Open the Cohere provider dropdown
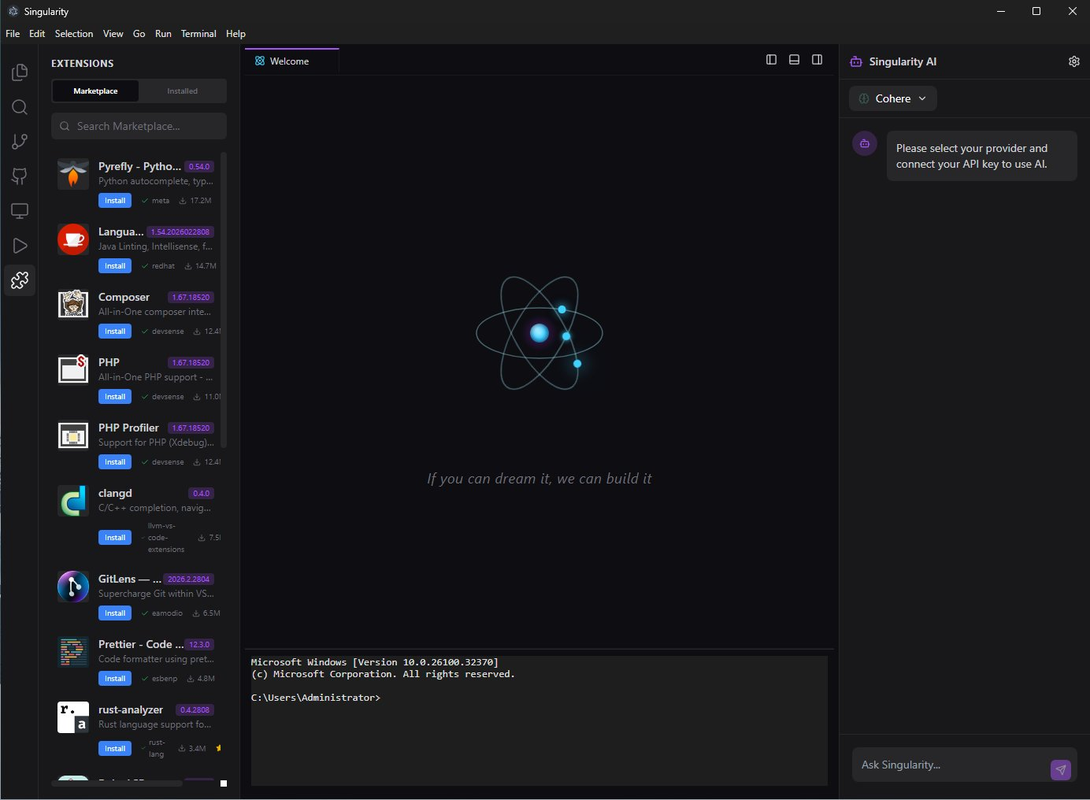This screenshot has width=1090, height=800. [x=892, y=98]
